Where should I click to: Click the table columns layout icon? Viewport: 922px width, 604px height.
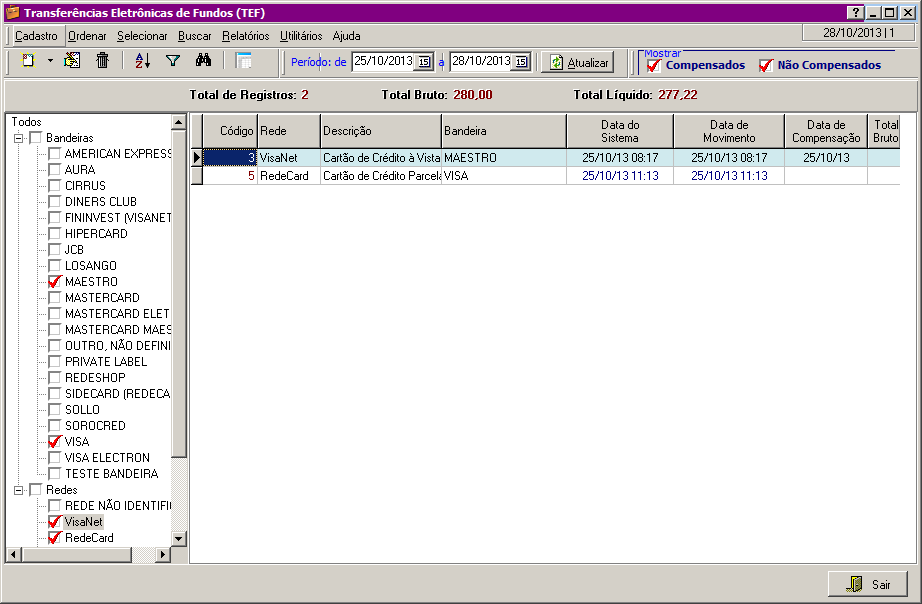(243, 61)
